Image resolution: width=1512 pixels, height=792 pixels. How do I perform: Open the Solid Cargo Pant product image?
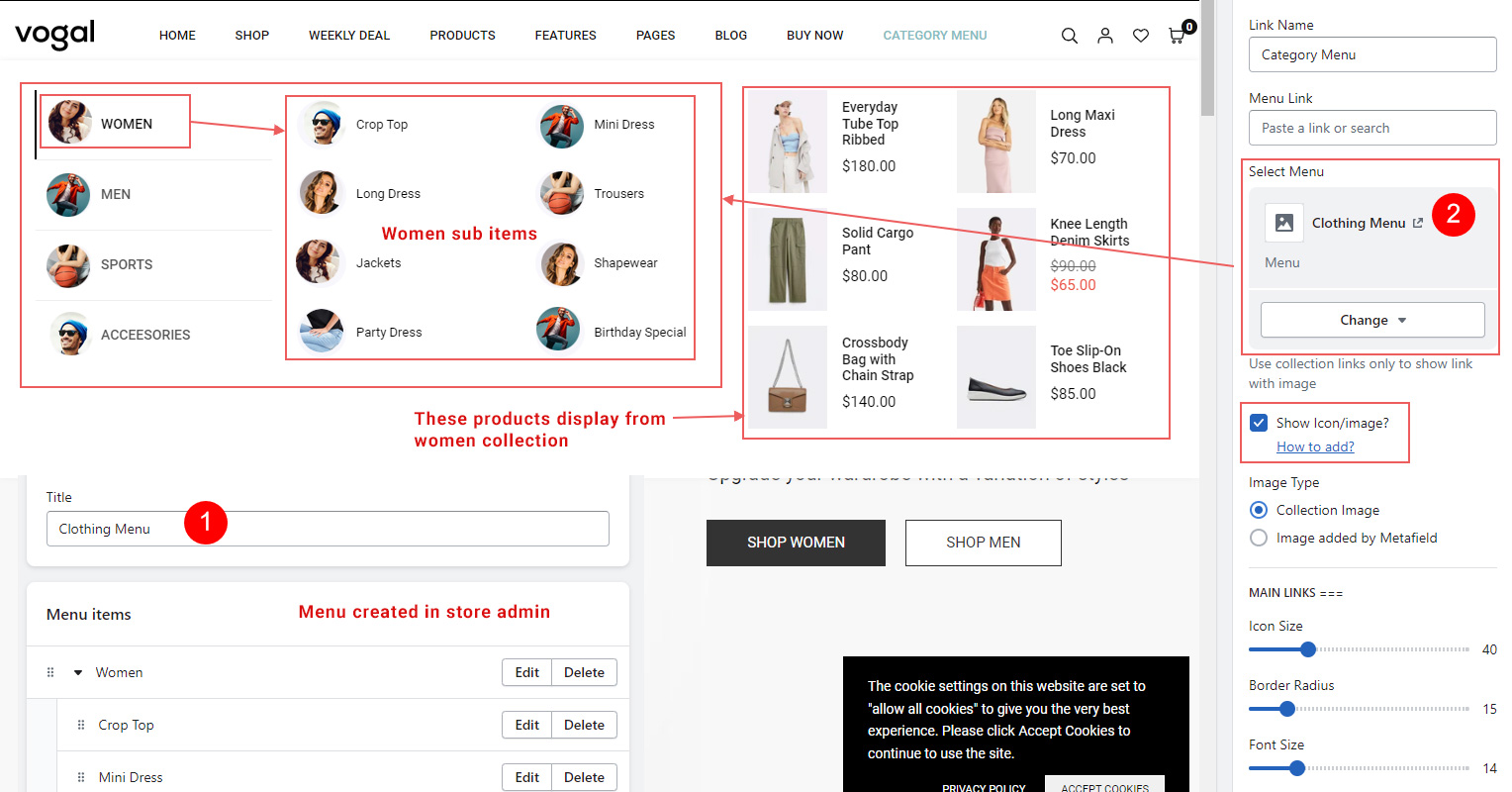click(x=788, y=259)
